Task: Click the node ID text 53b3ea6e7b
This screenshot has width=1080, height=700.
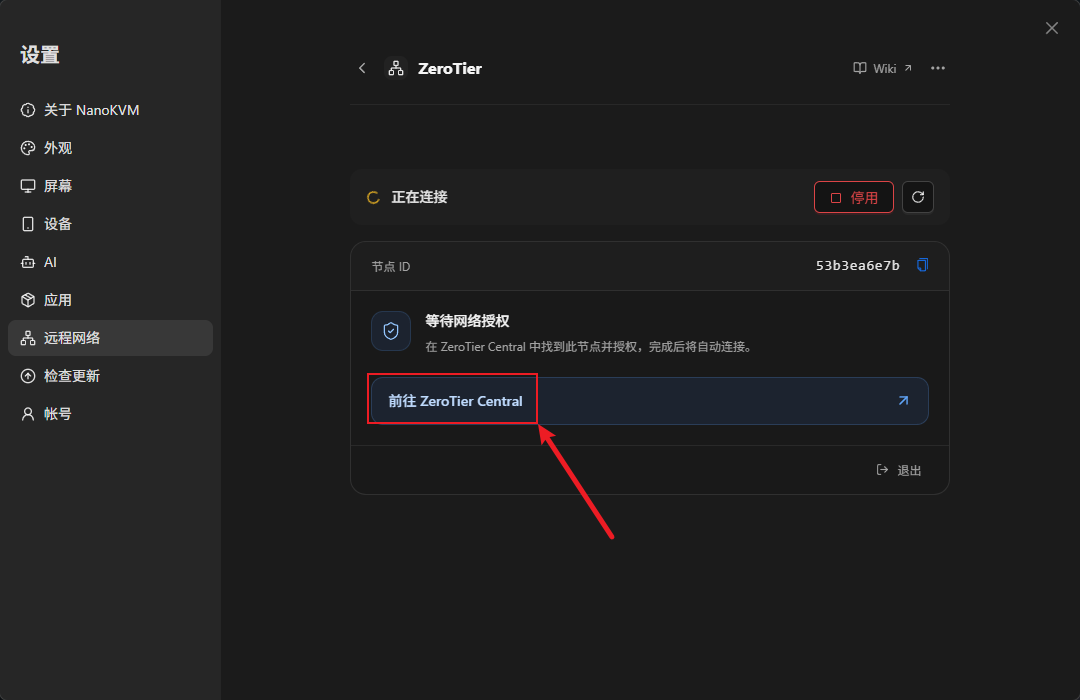Action: pyautogui.click(x=858, y=265)
